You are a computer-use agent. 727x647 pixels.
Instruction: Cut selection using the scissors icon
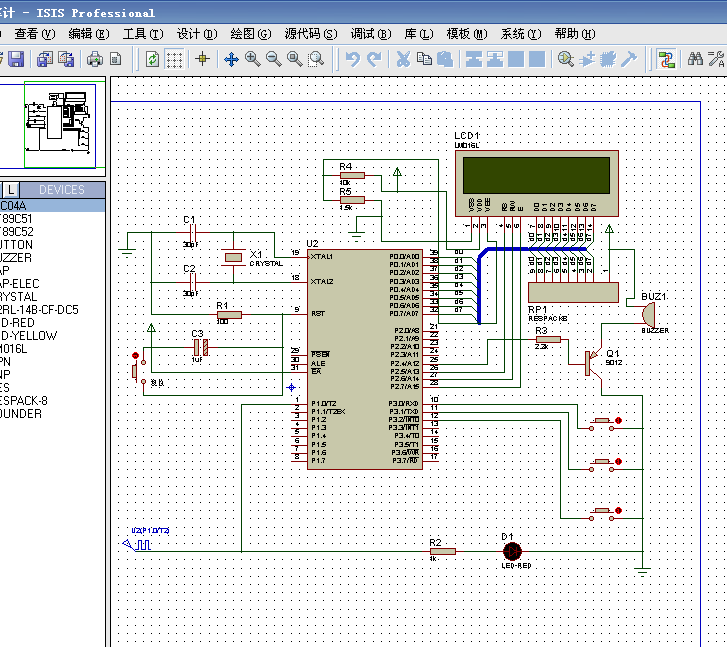[x=403, y=59]
